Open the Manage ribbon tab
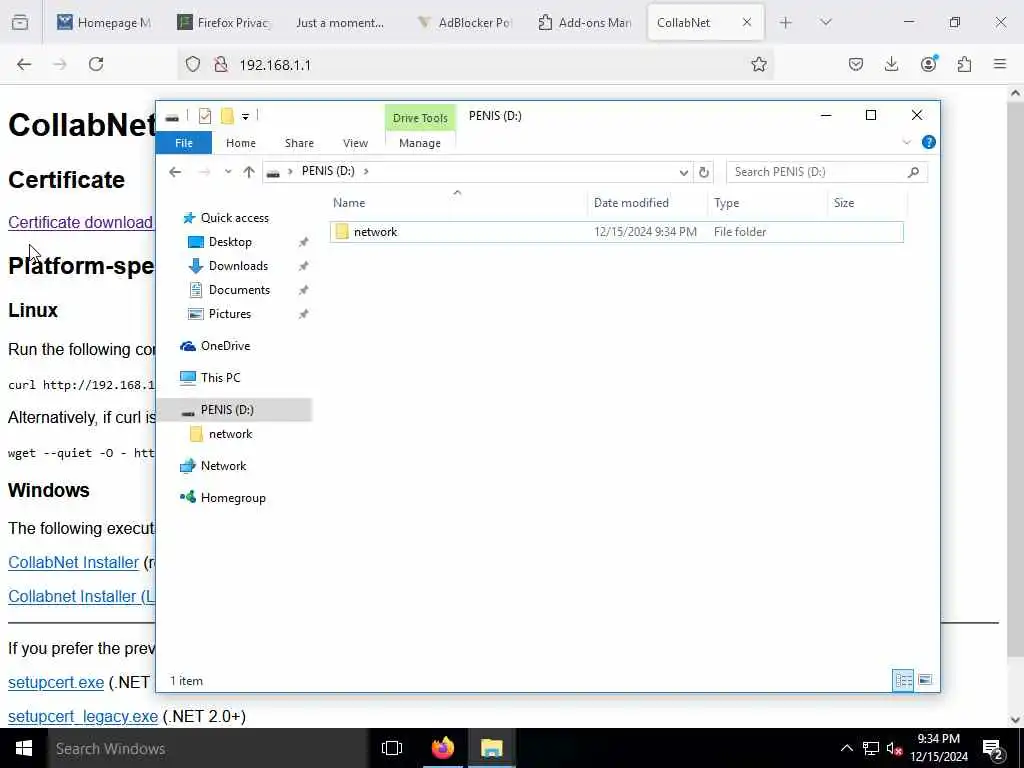 [420, 143]
